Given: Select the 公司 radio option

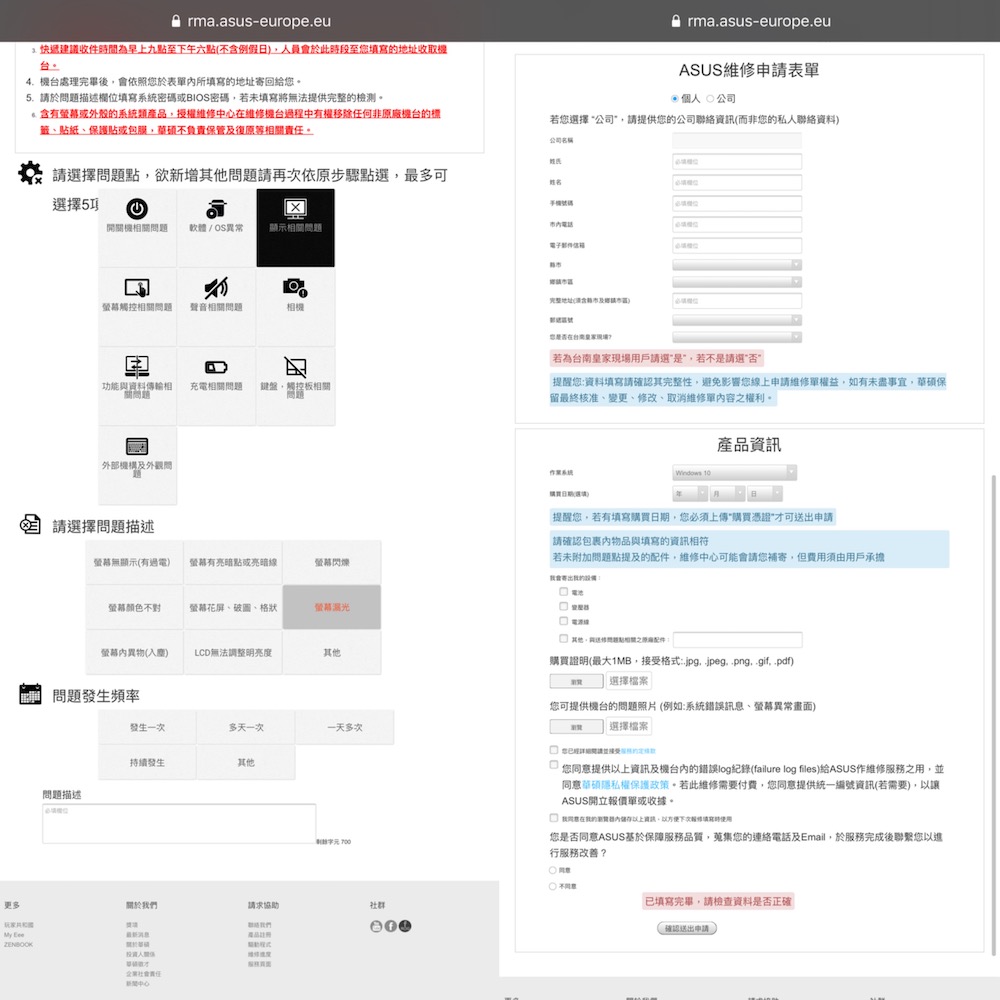Looking at the screenshot, I should pos(710,98).
